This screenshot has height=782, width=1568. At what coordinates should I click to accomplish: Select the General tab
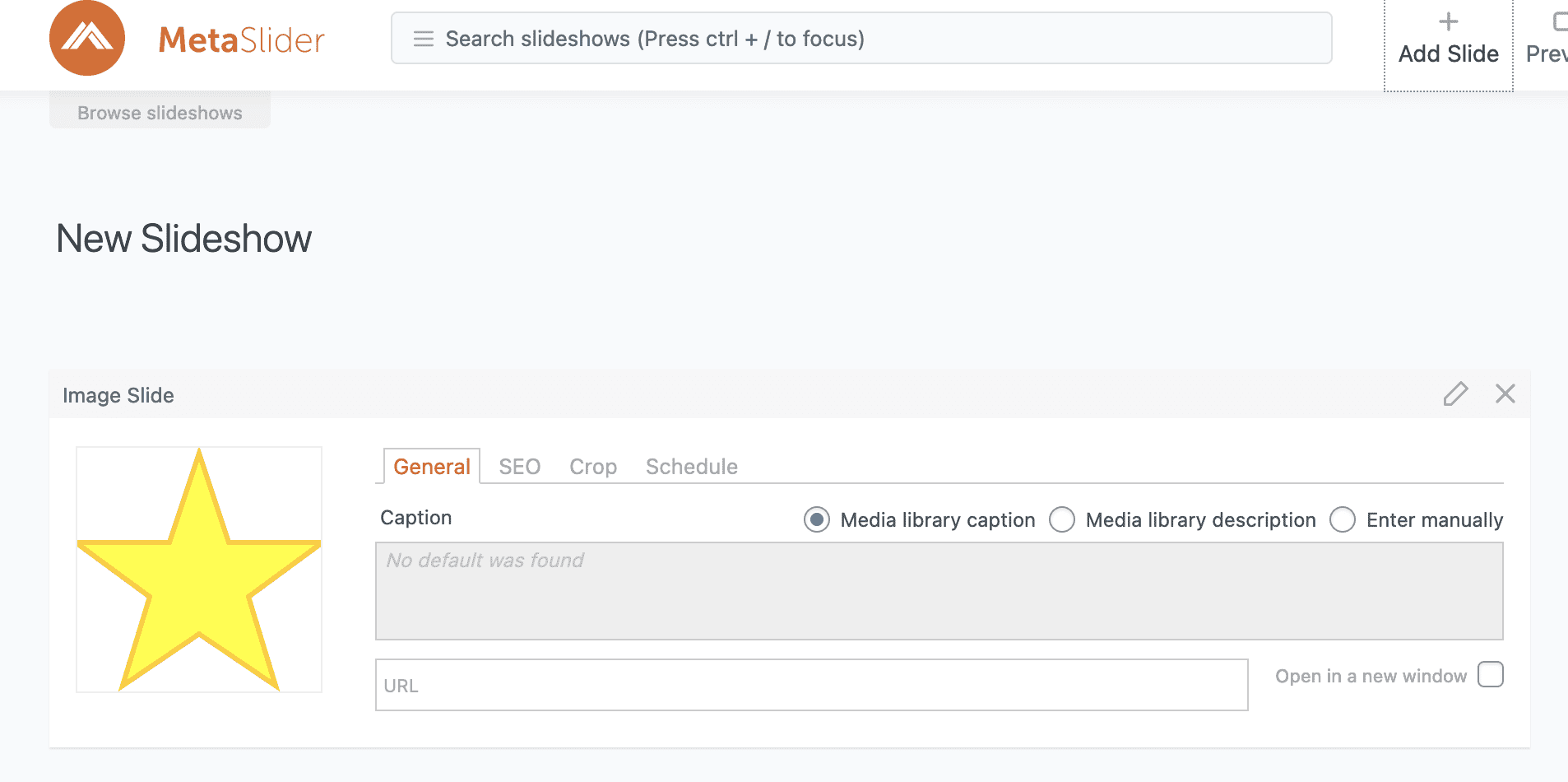(x=431, y=467)
